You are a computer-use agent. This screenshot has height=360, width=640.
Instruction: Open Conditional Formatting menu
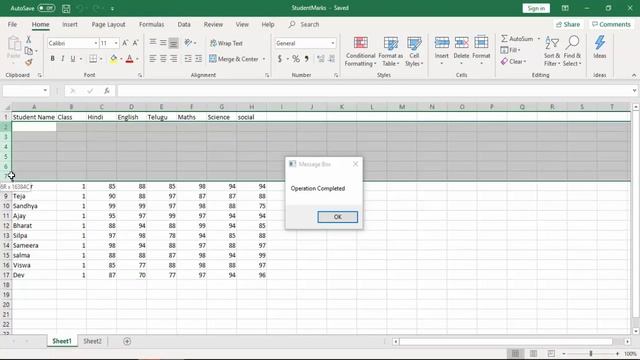(x=360, y=51)
